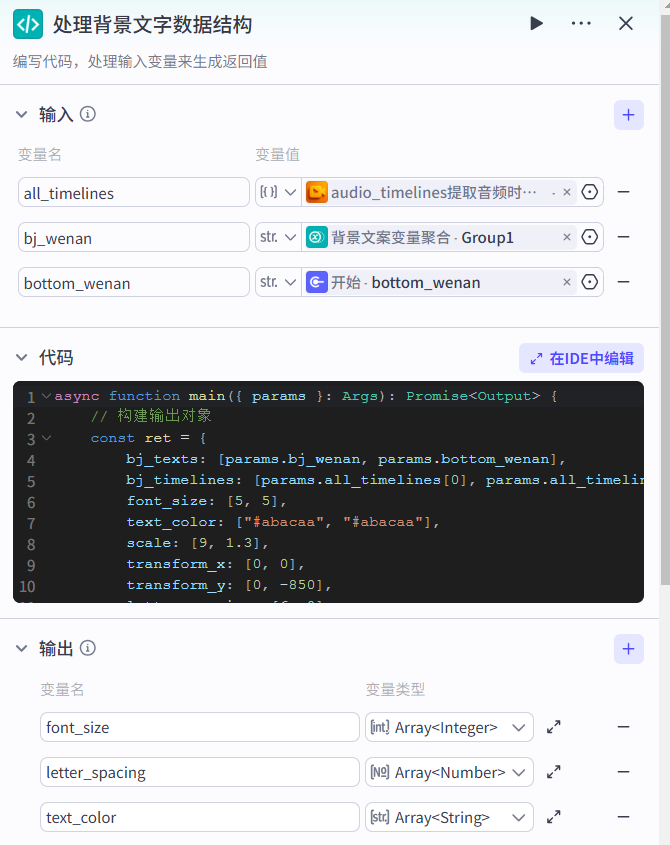The image size is (670, 845).
Task: Fold the ret object at line 3
Action: click(47, 438)
